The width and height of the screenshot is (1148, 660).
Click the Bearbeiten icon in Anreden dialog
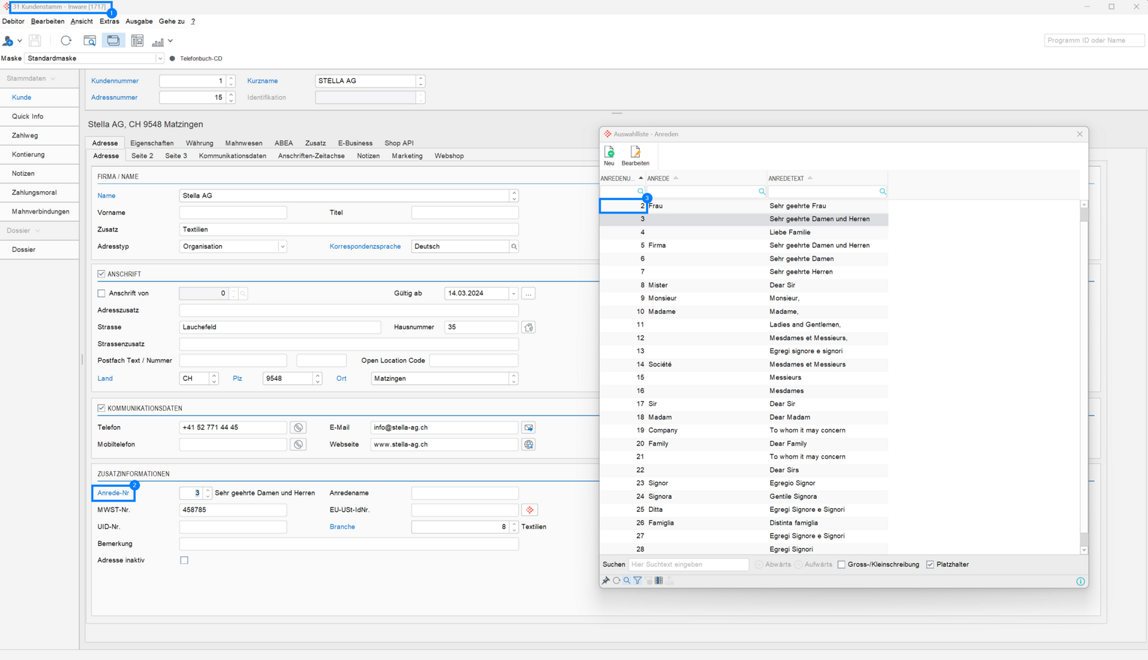click(x=635, y=153)
